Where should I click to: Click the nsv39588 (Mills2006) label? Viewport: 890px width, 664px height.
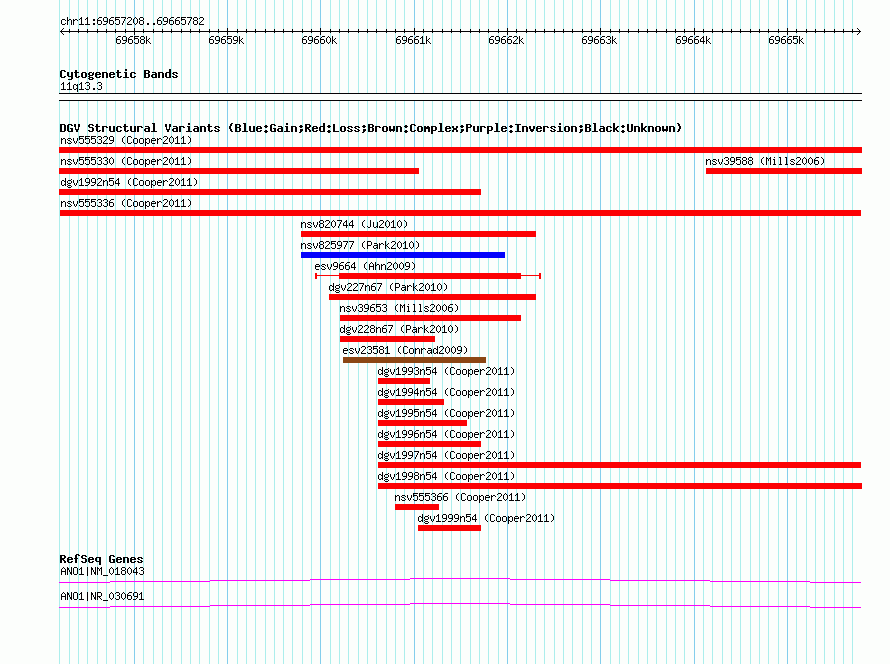[765, 161]
